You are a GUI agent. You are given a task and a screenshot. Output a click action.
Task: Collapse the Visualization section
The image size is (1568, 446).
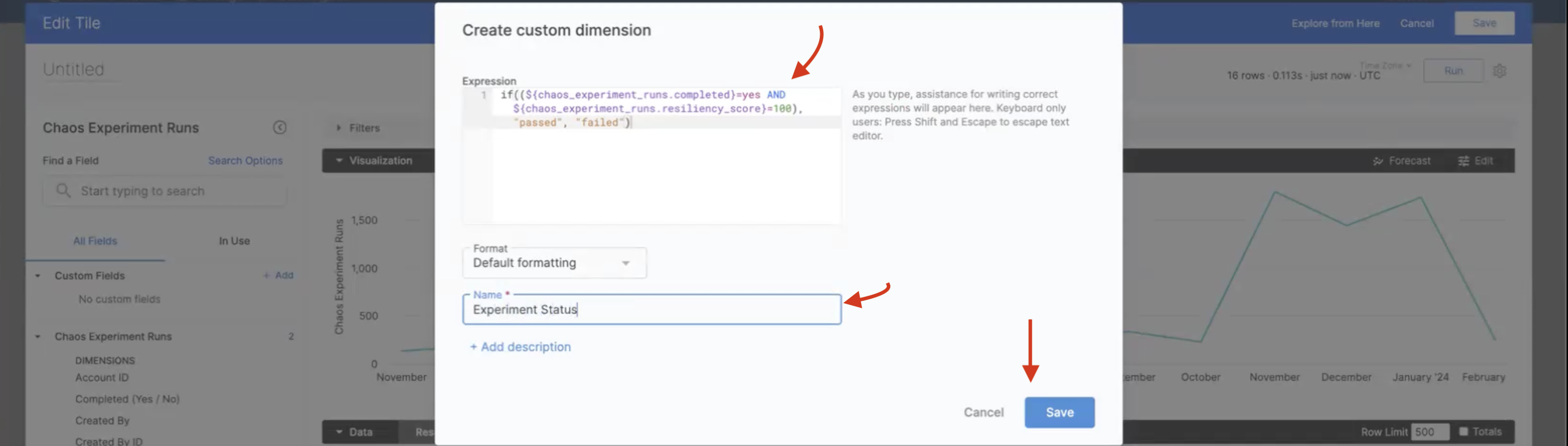339,161
